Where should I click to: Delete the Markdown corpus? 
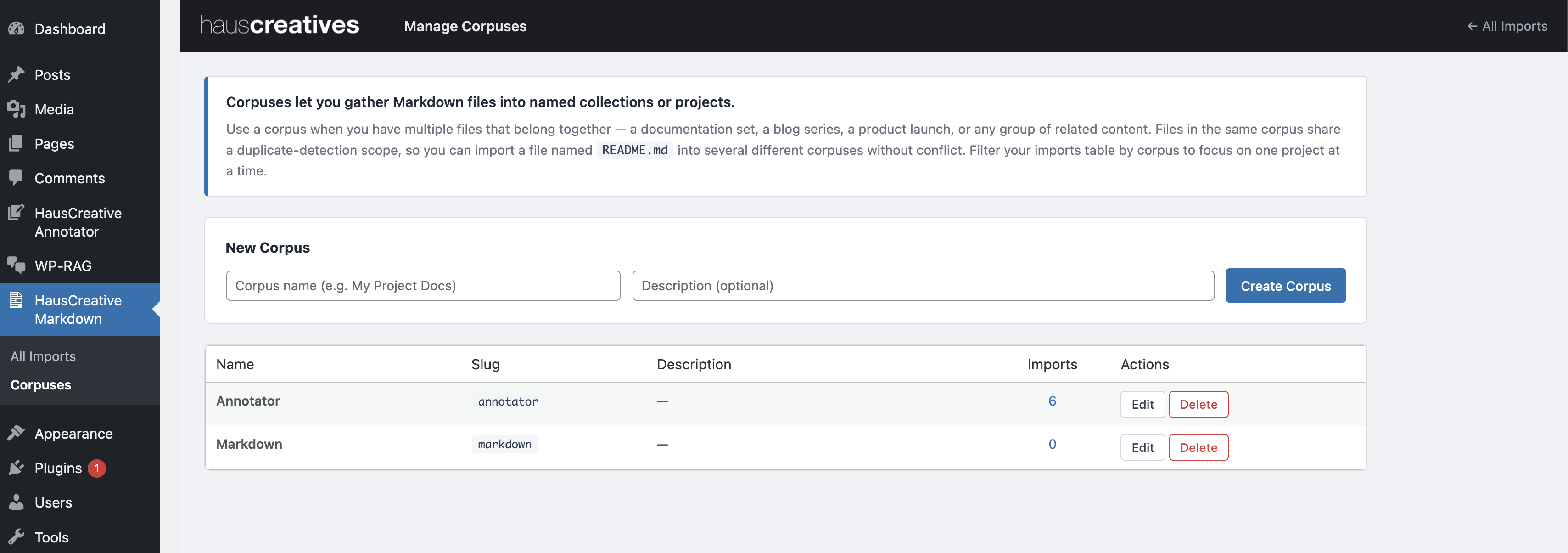1198,448
